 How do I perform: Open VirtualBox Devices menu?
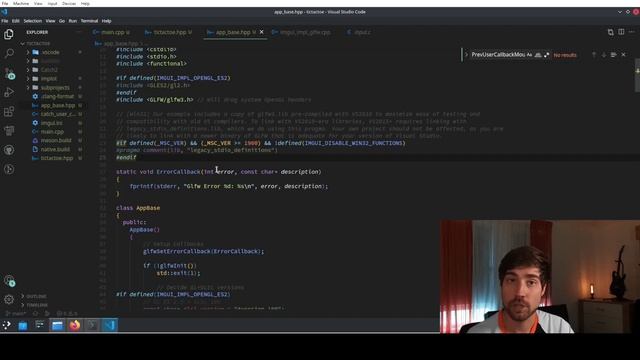tap(69, 3)
